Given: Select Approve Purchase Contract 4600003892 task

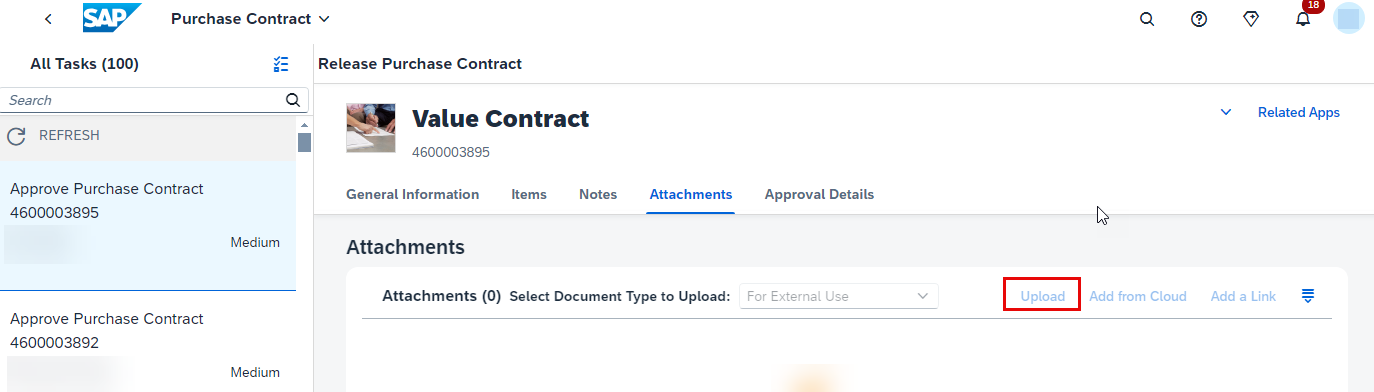Looking at the screenshot, I should pyautogui.click(x=148, y=342).
